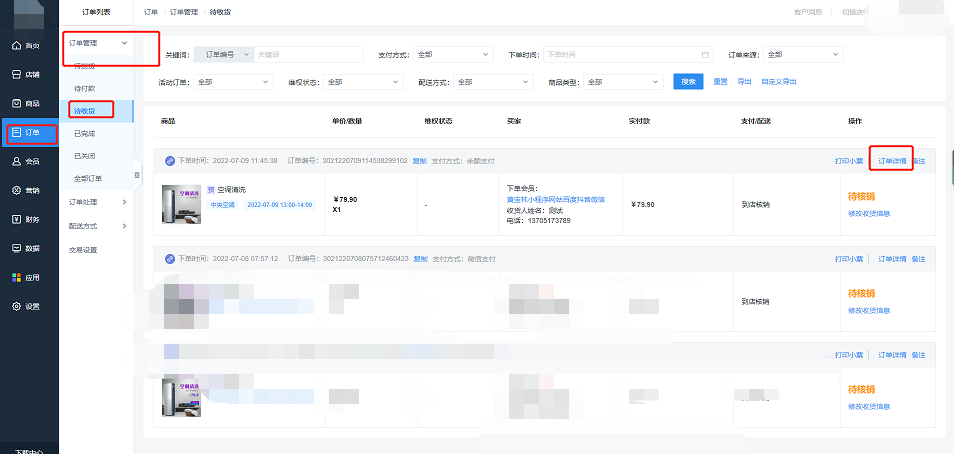Expand the 商品类型 dropdown filter
This screenshot has height=454, width=954.
tap(625, 82)
